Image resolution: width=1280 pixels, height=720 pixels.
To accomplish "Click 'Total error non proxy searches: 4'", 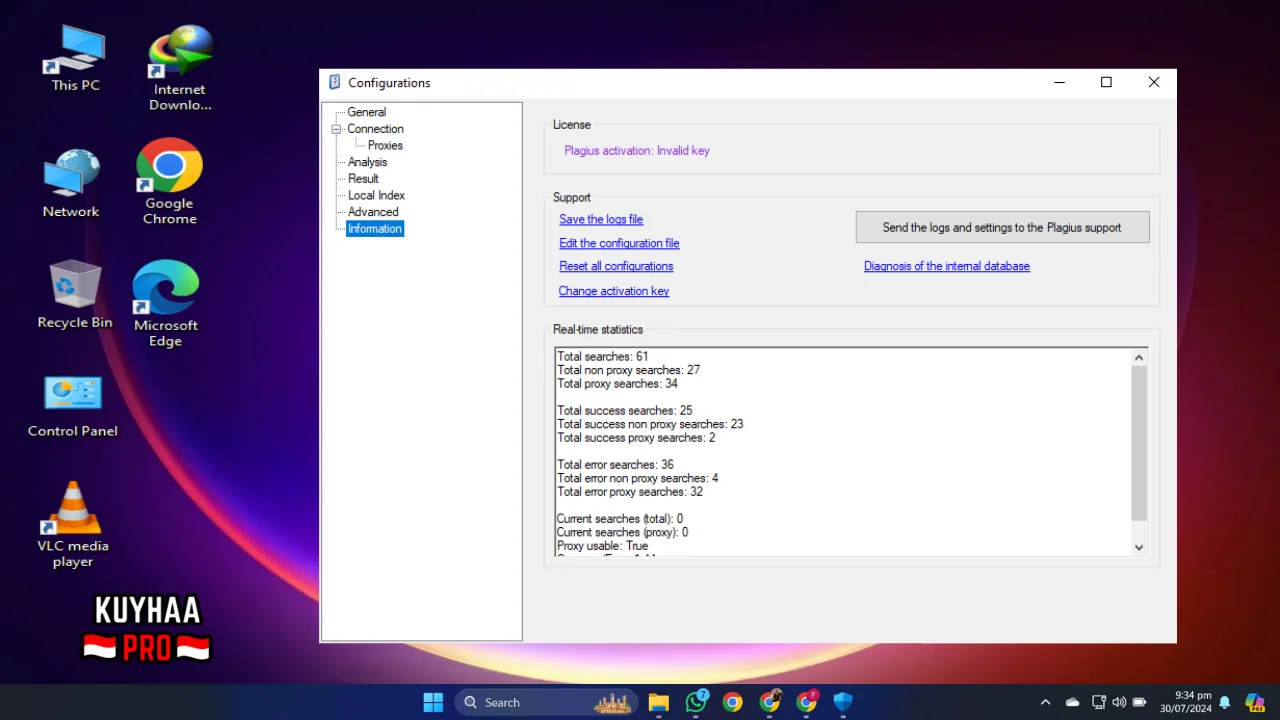I will click(637, 478).
